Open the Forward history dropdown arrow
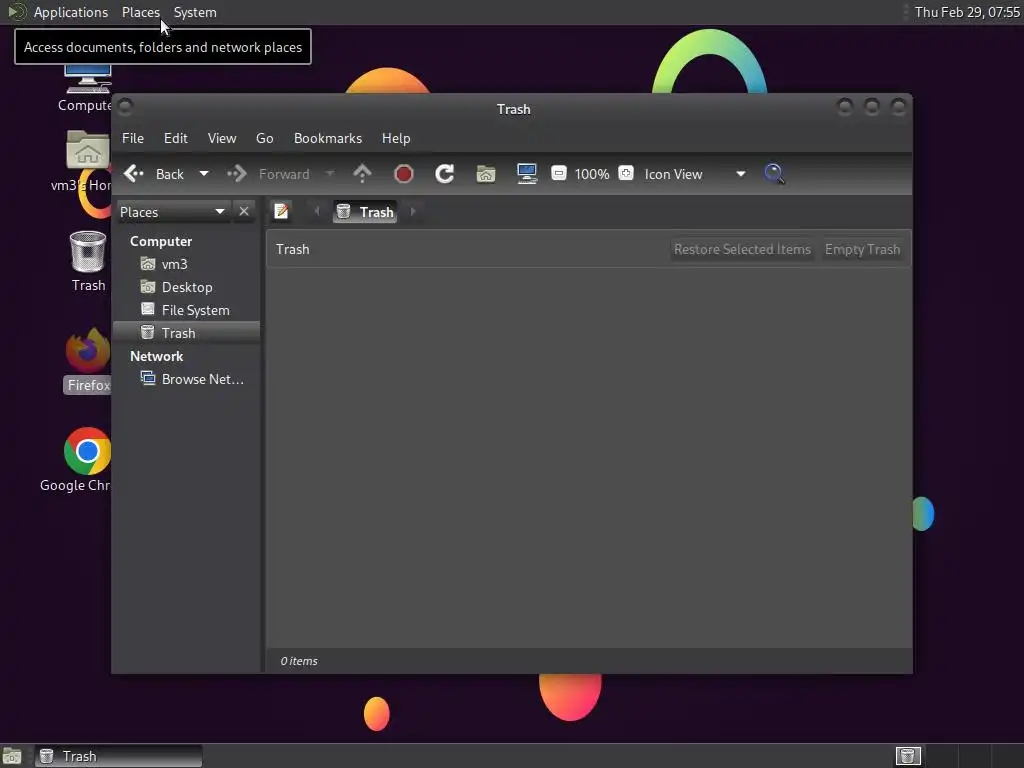 pyautogui.click(x=330, y=174)
